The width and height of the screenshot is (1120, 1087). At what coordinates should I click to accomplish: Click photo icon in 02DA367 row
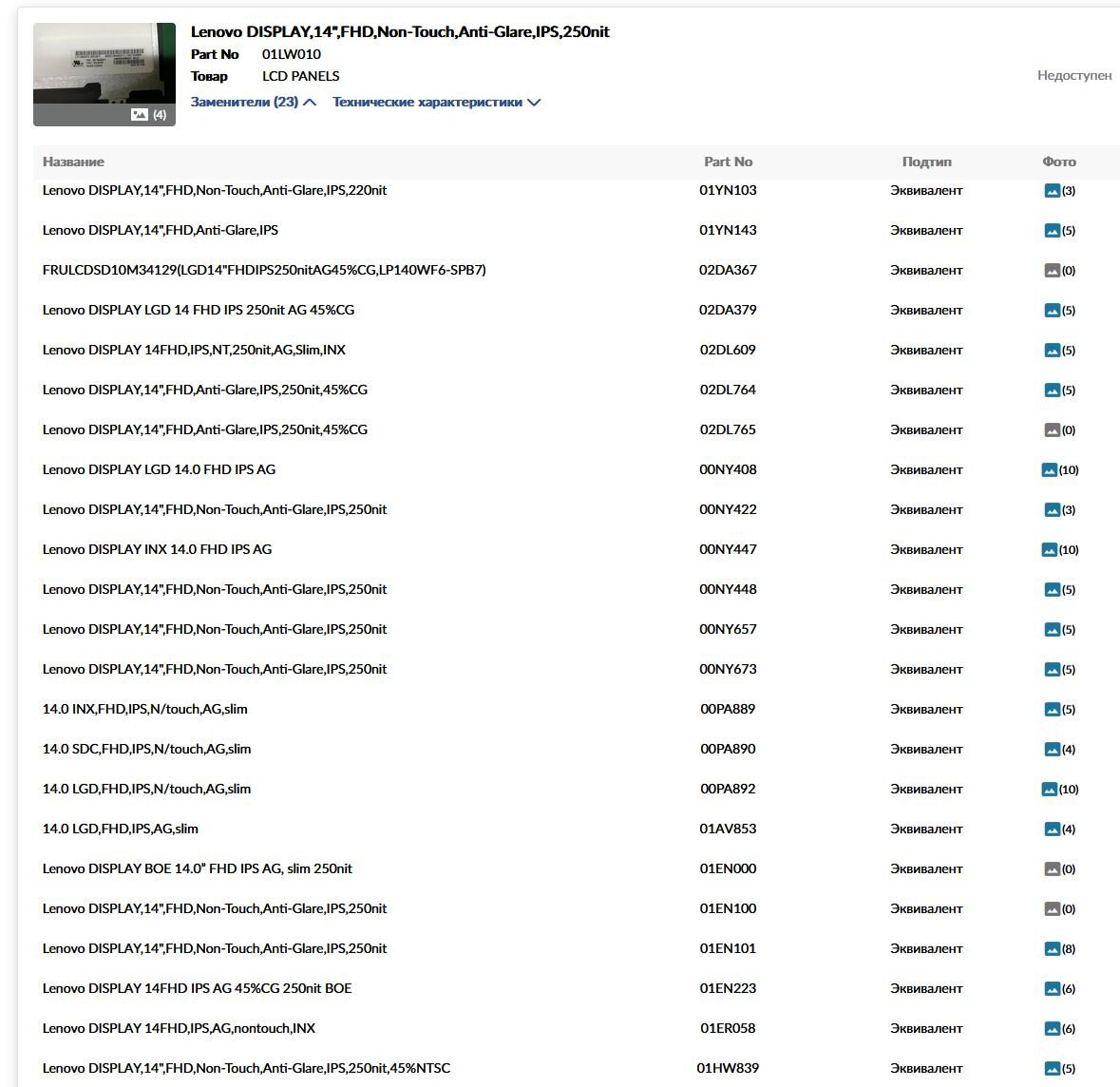point(1052,271)
